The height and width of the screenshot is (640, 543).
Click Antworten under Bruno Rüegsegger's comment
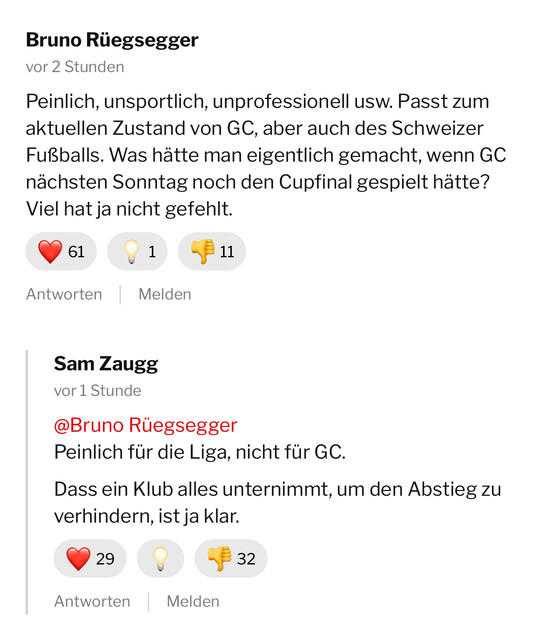pos(64,294)
